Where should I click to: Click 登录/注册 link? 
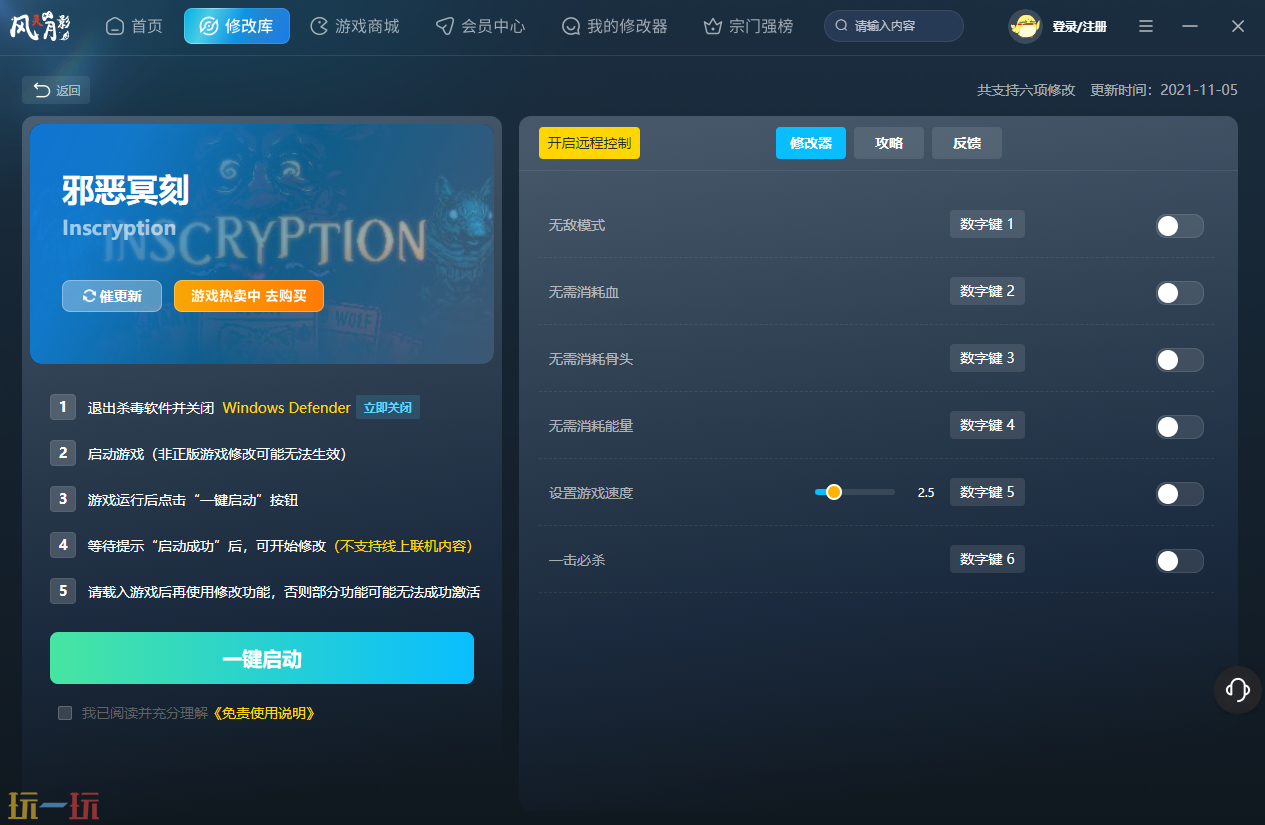point(1079,27)
